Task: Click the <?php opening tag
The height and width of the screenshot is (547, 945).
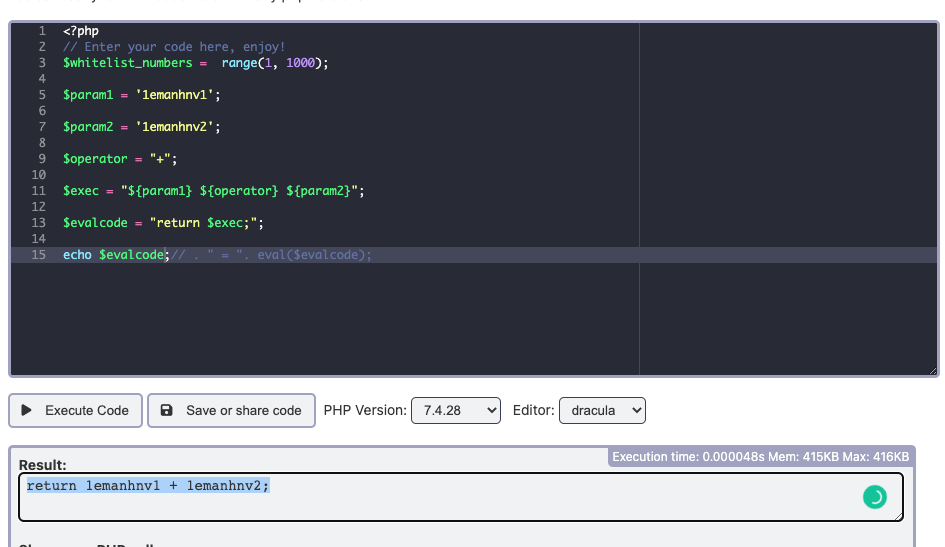Action: coord(81,31)
